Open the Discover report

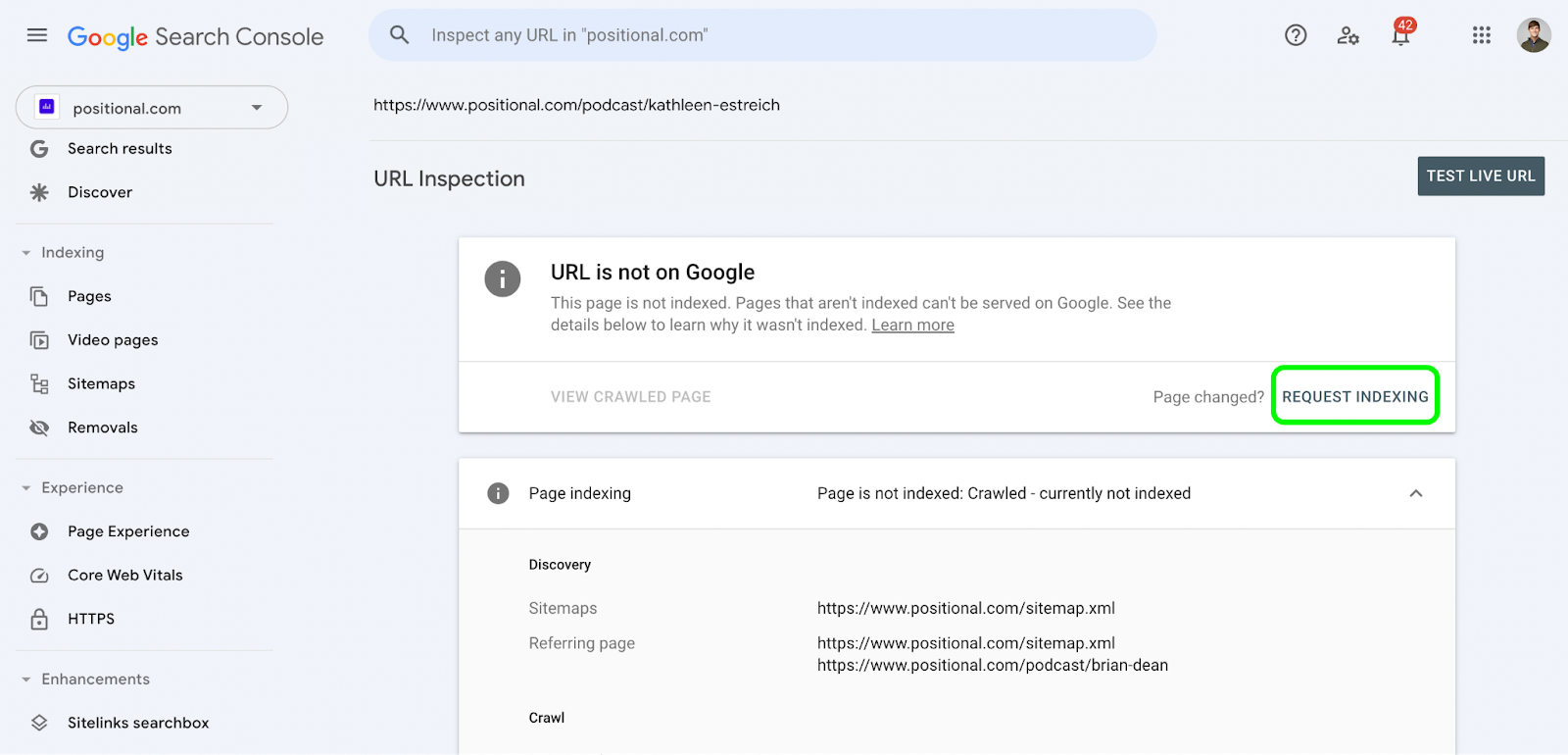pos(100,192)
